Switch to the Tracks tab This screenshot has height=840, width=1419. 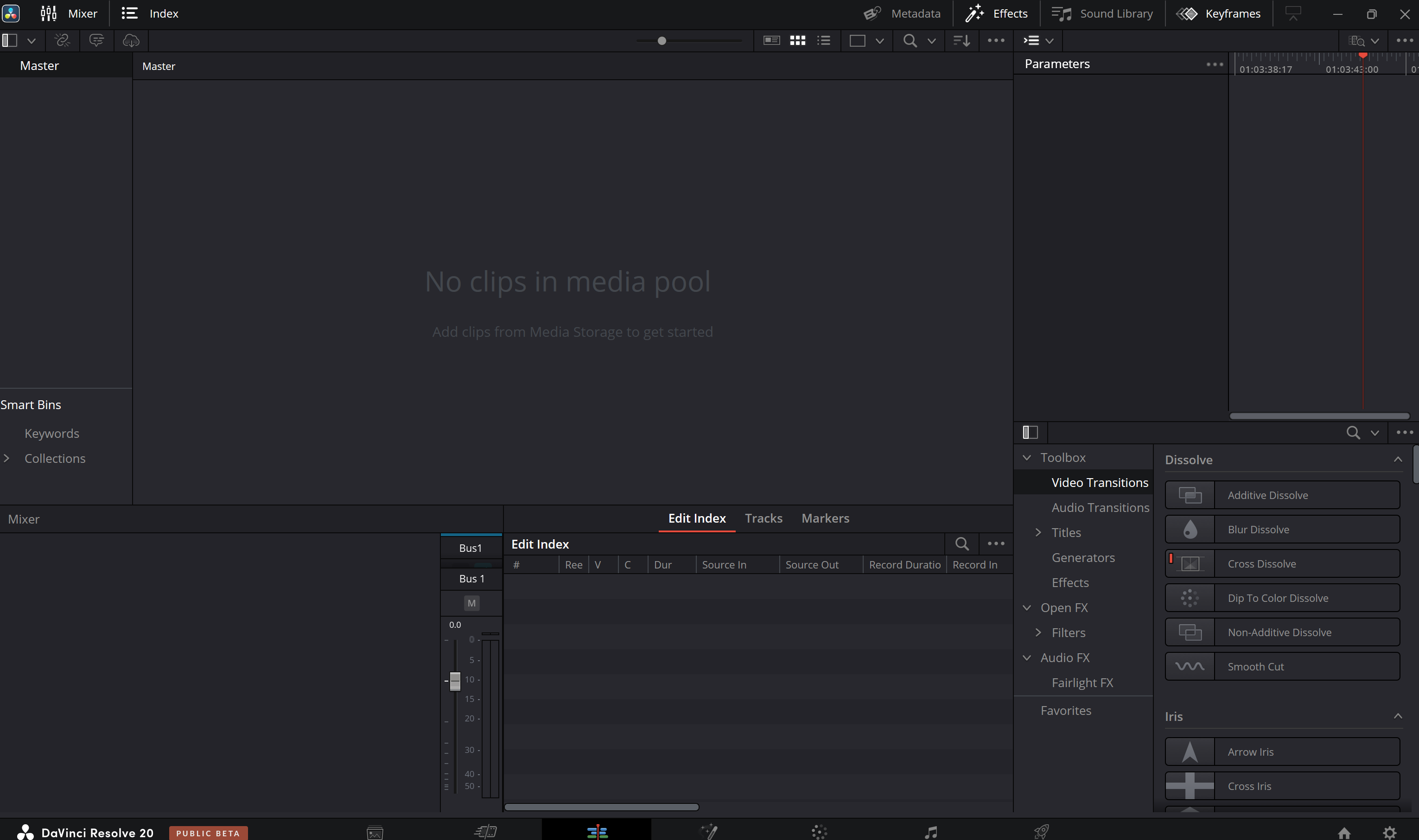[764, 518]
